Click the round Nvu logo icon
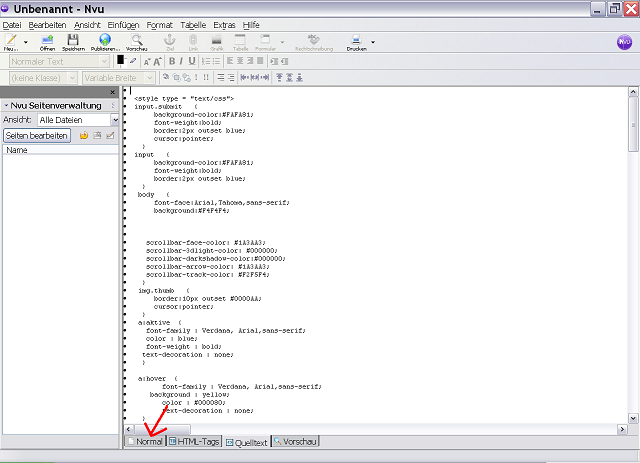This screenshot has width=640, height=463. [622, 42]
